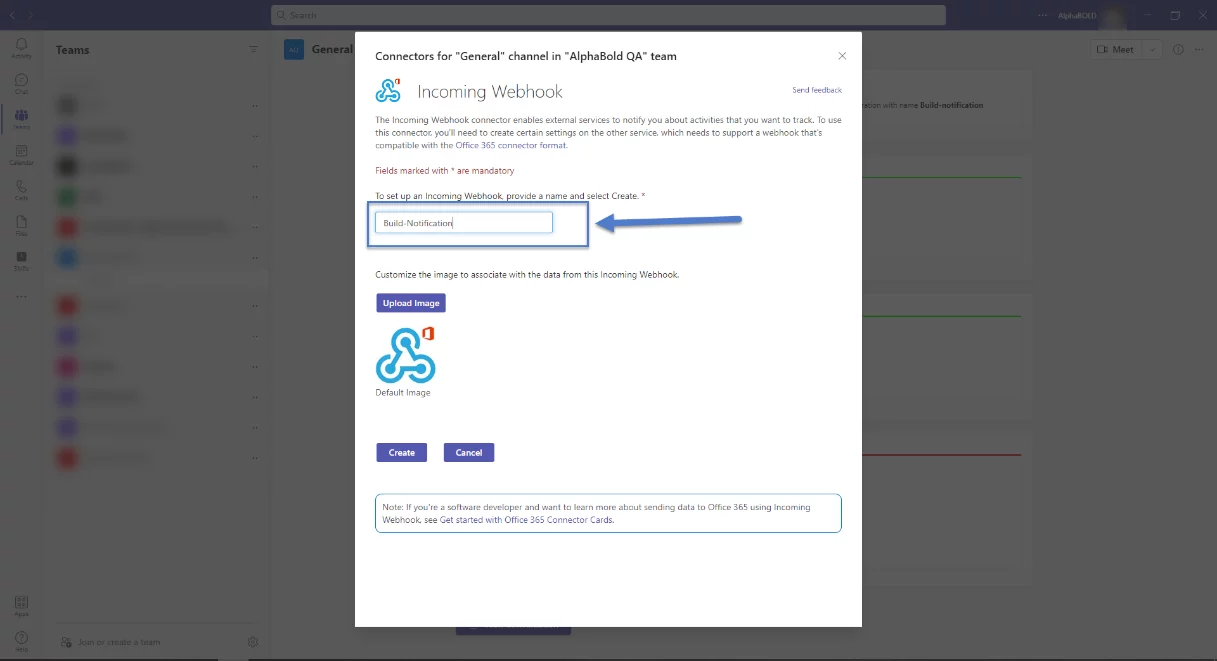Screen dimensions: 1217x661
Task: Open the profile avatar menu
Action: point(1112,15)
